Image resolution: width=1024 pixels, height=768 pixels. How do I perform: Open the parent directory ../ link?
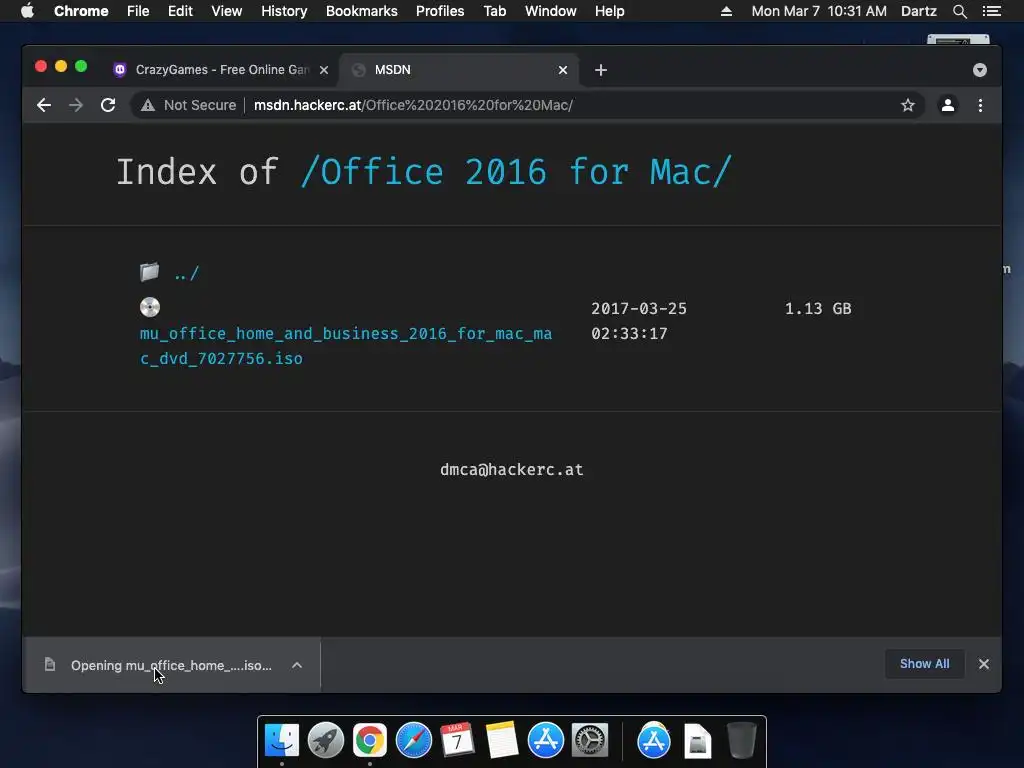(x=187, y=273)
